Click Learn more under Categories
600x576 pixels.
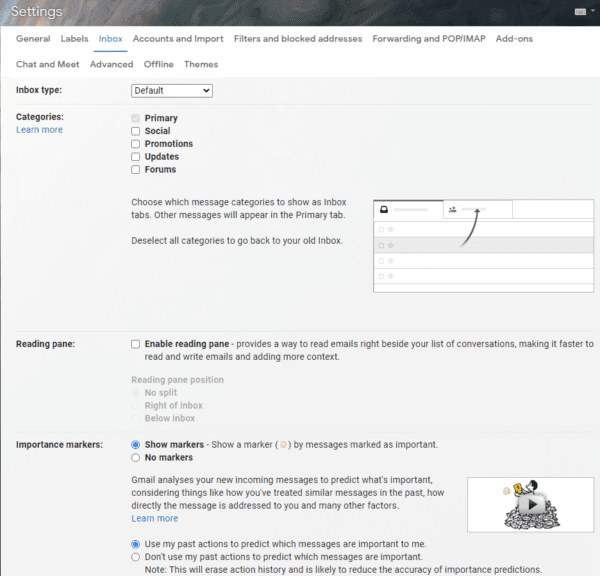39,130
